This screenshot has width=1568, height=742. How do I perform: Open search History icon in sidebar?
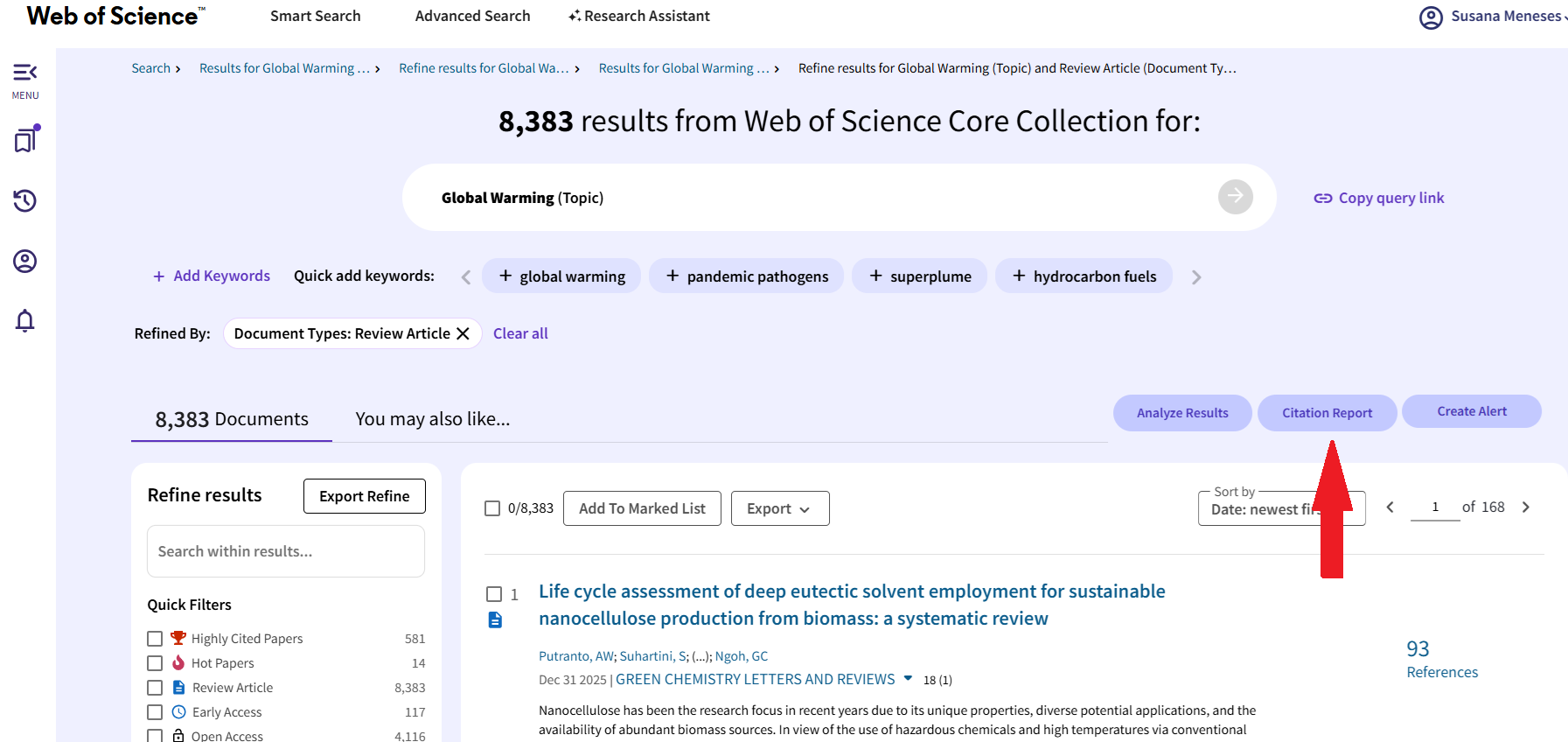point(24,200)
